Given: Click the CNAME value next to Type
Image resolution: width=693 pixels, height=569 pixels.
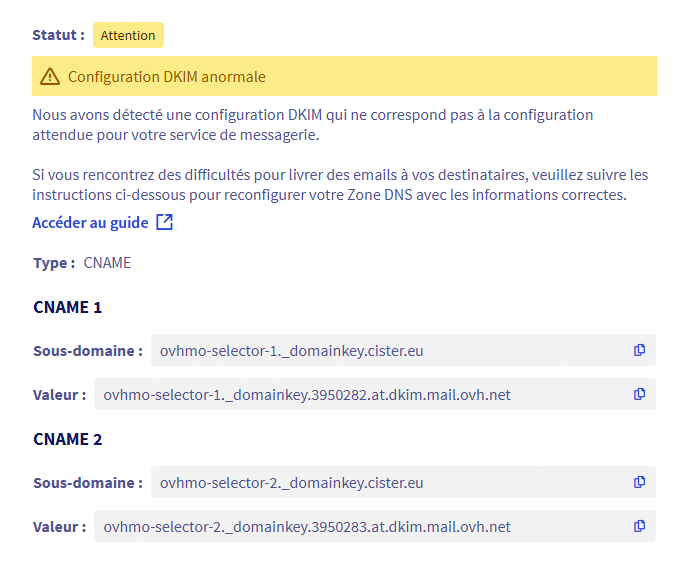Looking at the screenshot, I should [x=107, y=263].
